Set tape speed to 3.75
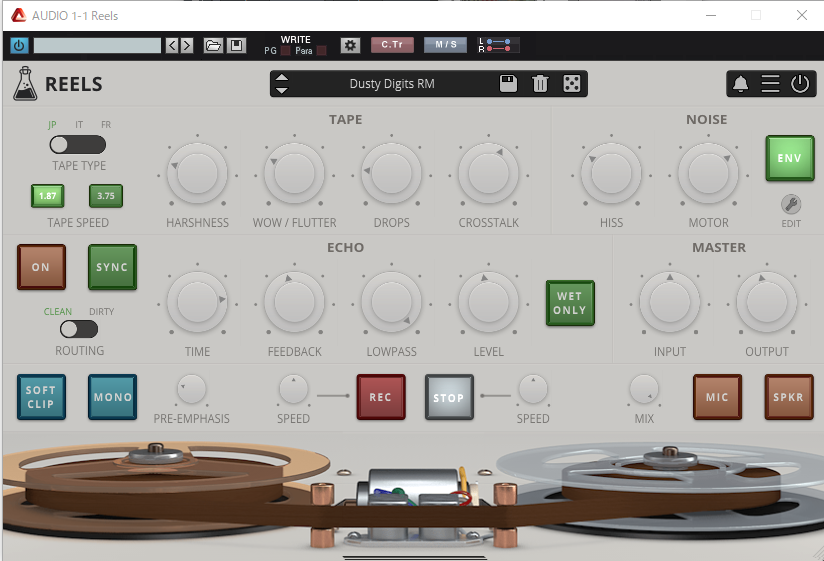The width and height of the screenshot is (824, 561). 106,196
